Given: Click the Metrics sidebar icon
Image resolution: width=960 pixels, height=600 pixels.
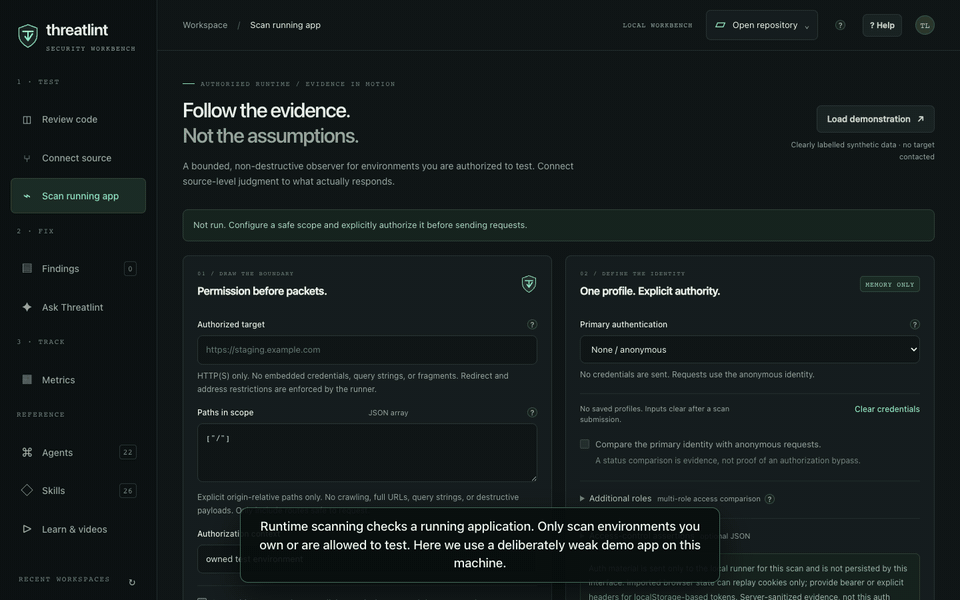Looking at the screenshot, I should 27,380.
